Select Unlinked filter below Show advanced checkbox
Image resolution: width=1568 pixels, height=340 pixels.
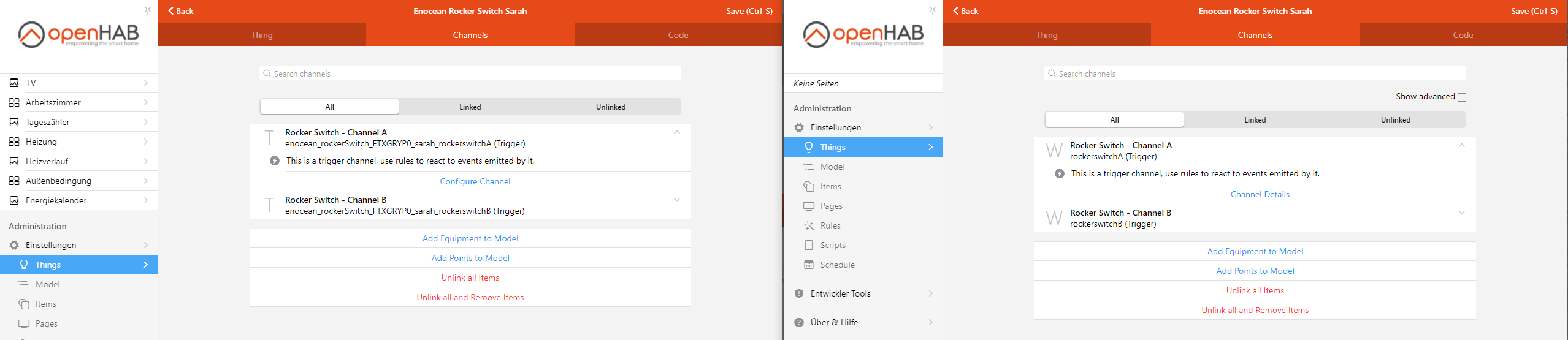coord(1395,120)
